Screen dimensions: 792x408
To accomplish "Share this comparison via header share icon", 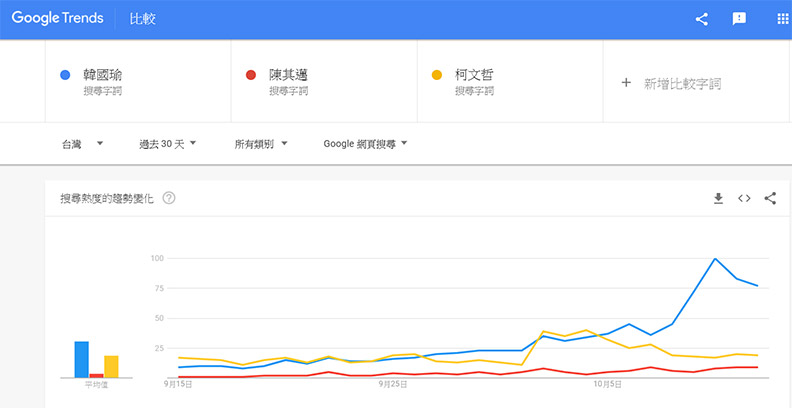I will pyautogui.click(x=702, y=19).
